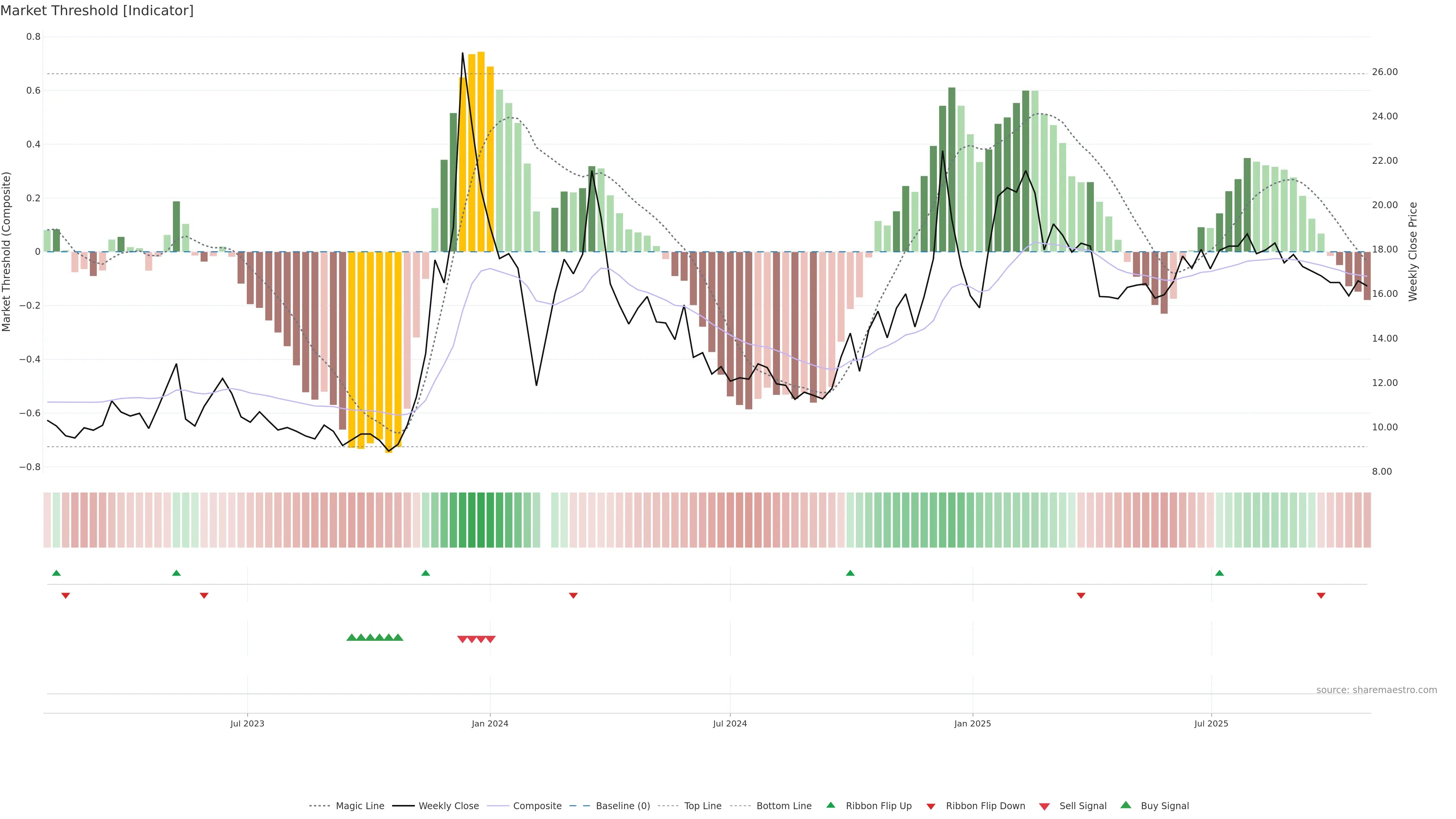This screenshot has height=819, width=1456.
Task: Click the Market Threshold [Indicator] title
Action: point(97,11)
